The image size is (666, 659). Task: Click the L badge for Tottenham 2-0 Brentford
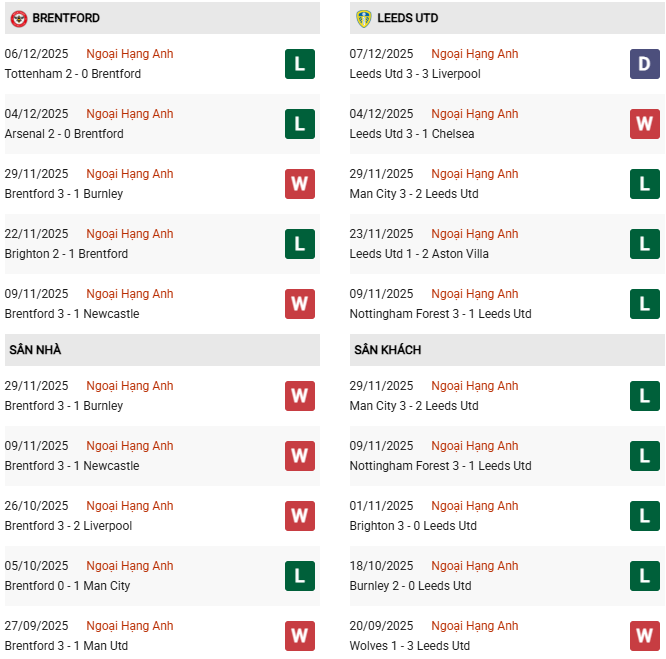pos(299,64)
